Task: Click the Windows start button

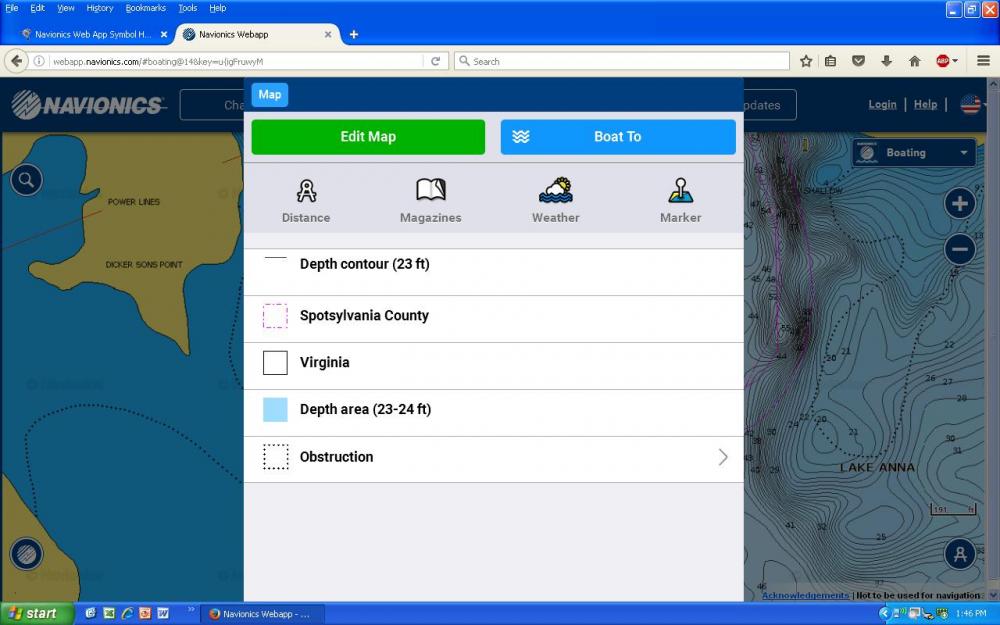Action: (x=36, y=614)
